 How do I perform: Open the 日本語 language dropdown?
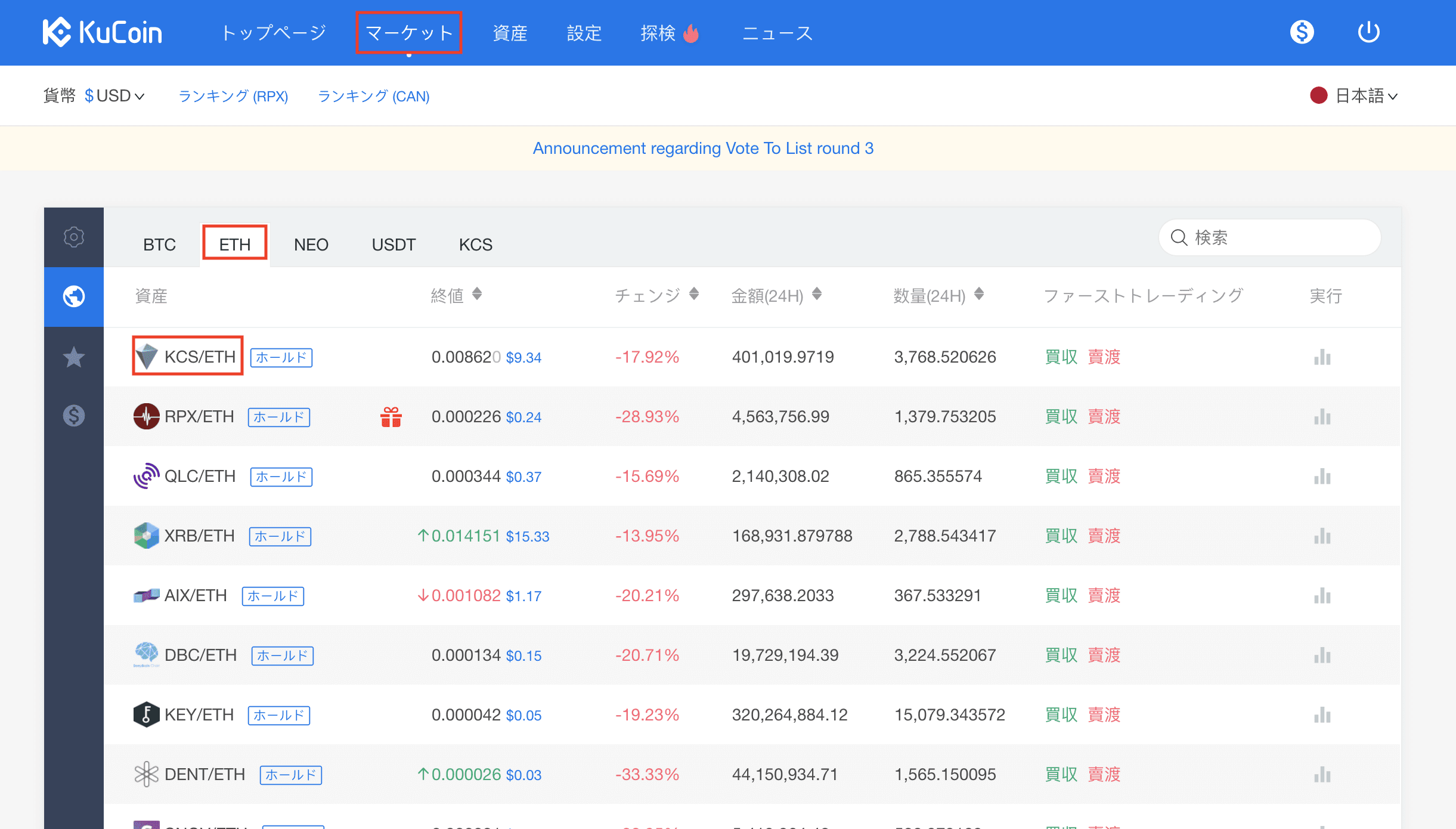(x=1359, y=96)
